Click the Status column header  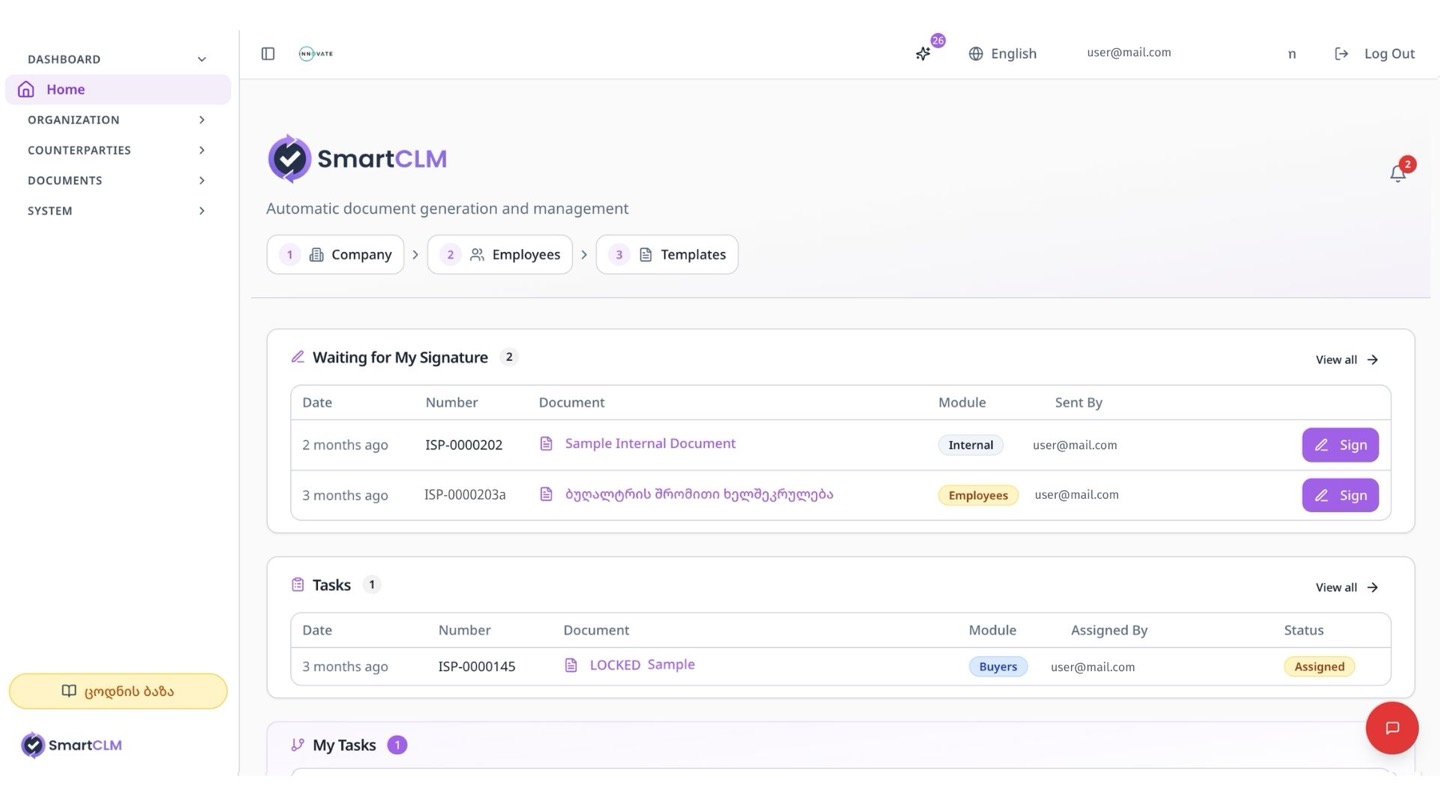click(1304, 631)
